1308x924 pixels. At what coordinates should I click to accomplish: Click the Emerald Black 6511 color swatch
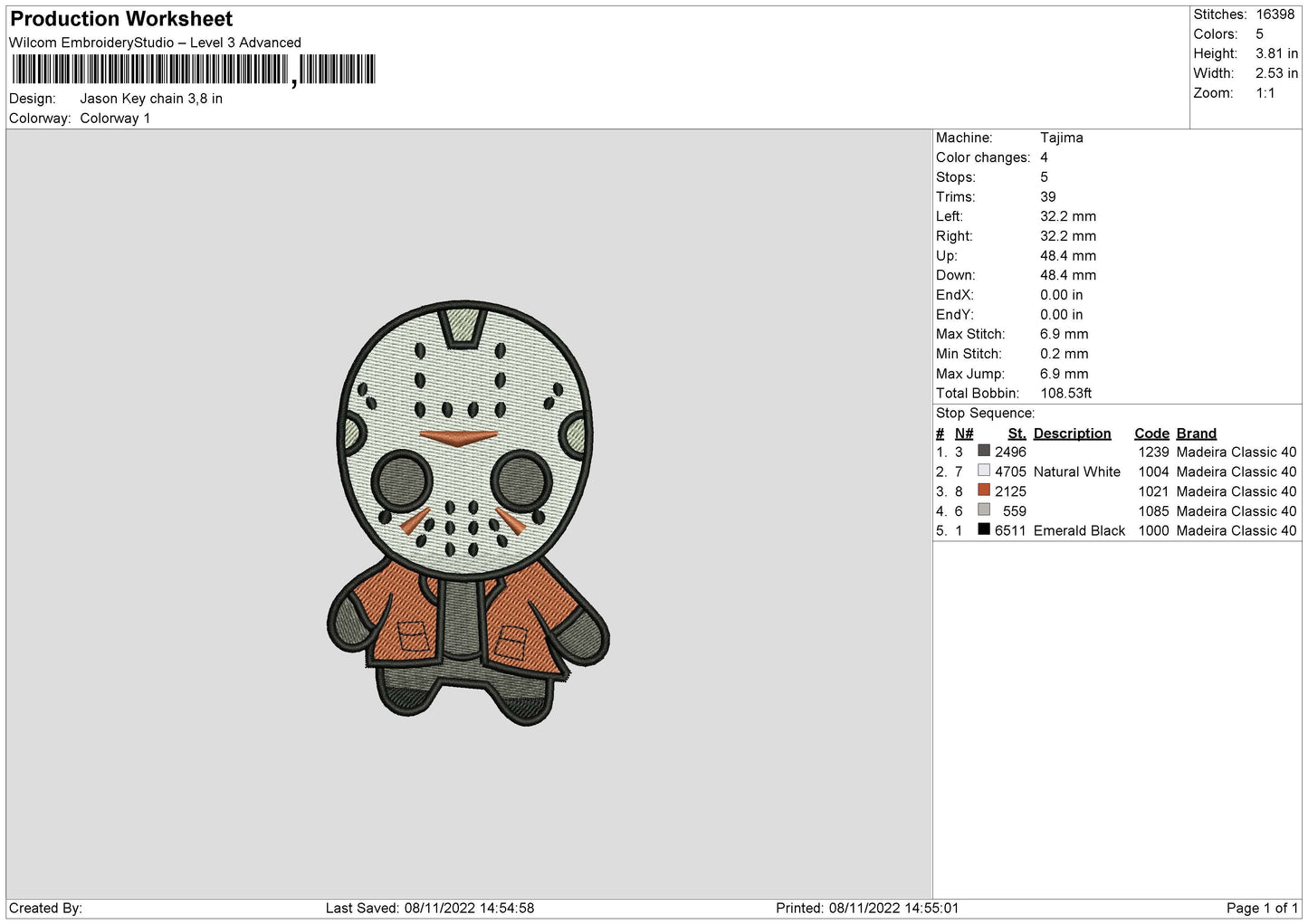[983, 529]
